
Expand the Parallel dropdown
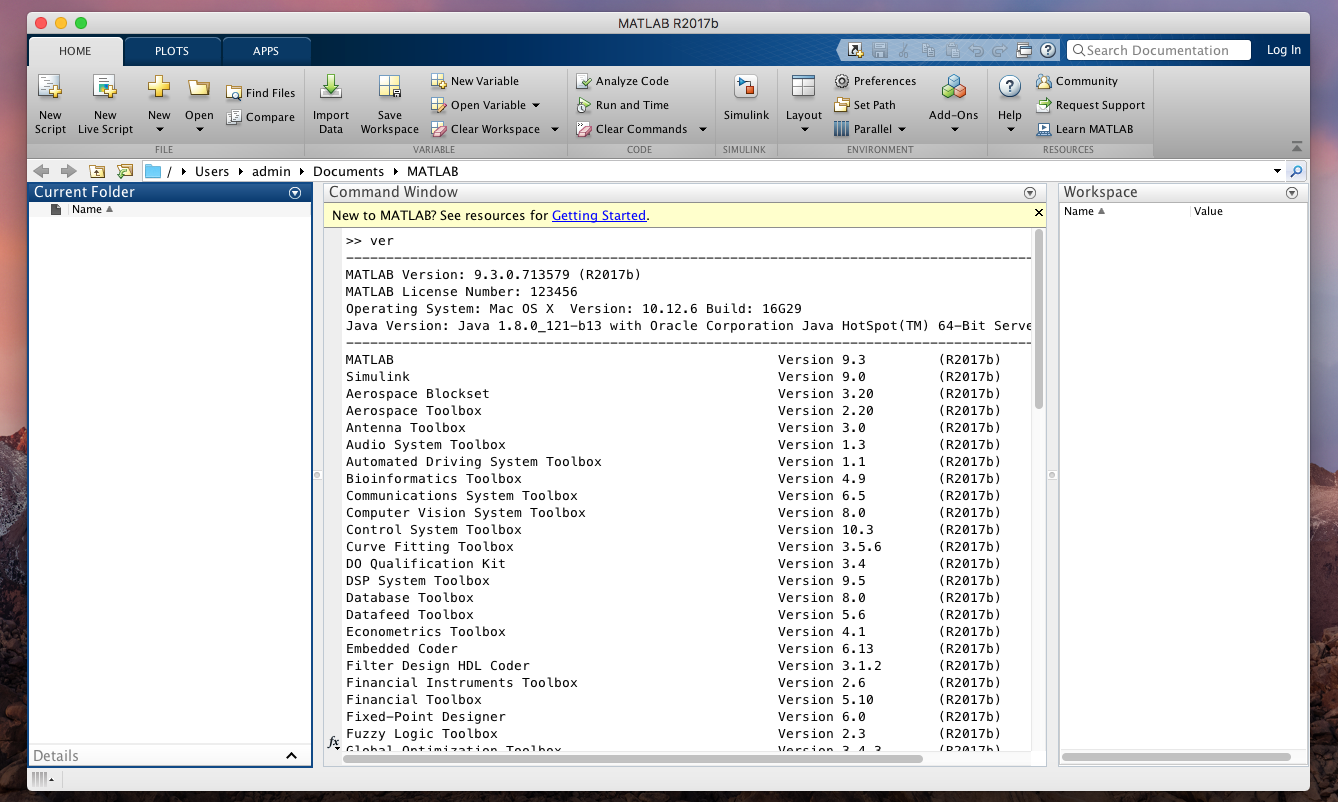tap(901, 129)
